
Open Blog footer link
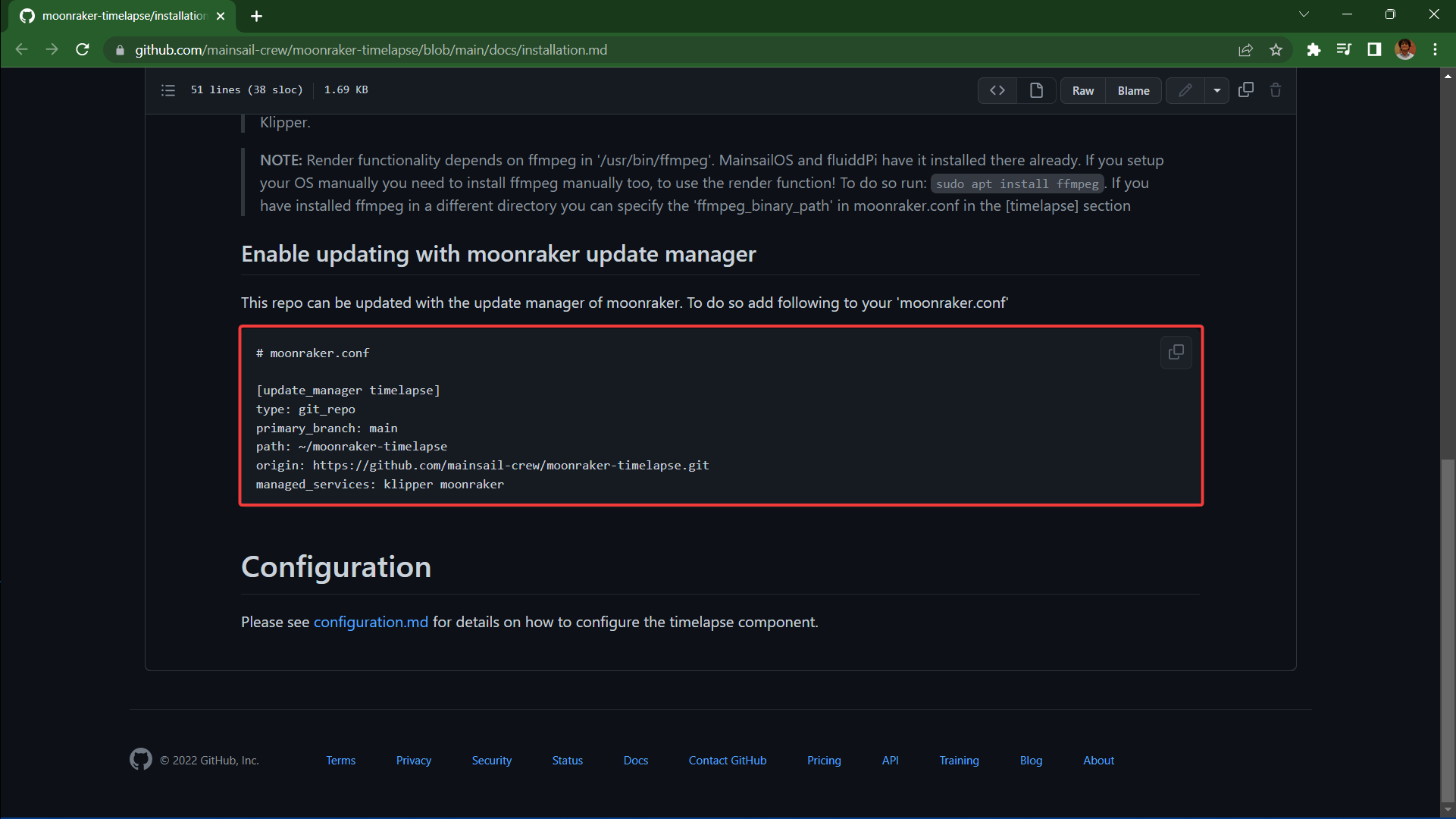coord(1031,760)
